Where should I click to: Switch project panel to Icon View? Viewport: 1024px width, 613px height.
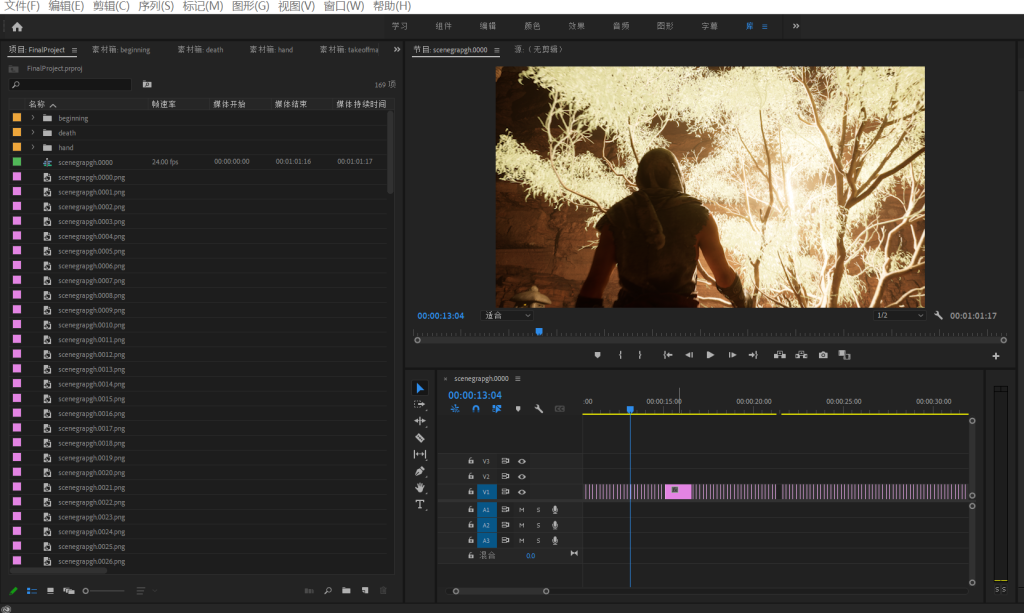click(x=50, y=591)
